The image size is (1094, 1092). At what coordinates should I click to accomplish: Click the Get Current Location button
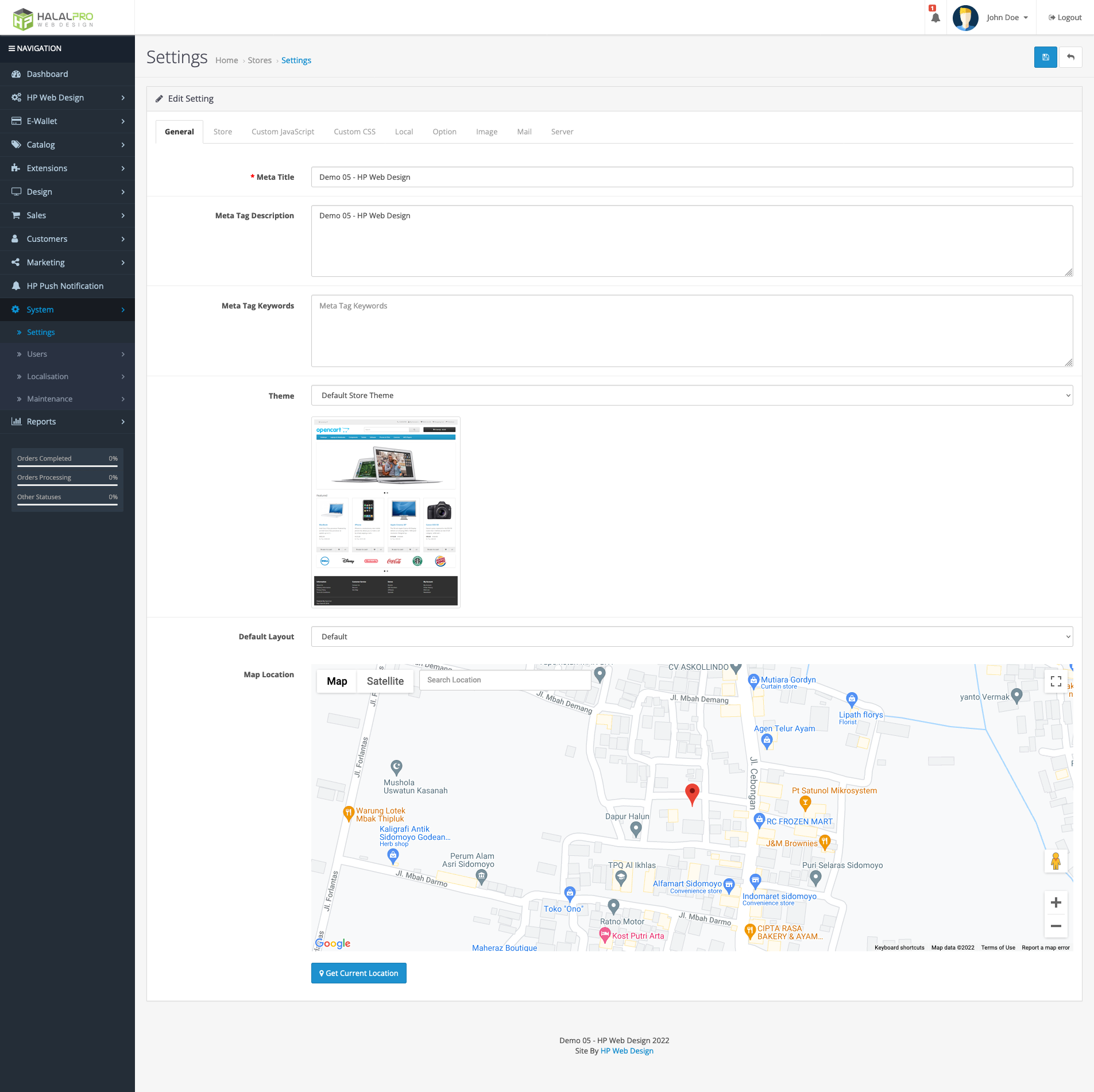(x=358, y=973)
